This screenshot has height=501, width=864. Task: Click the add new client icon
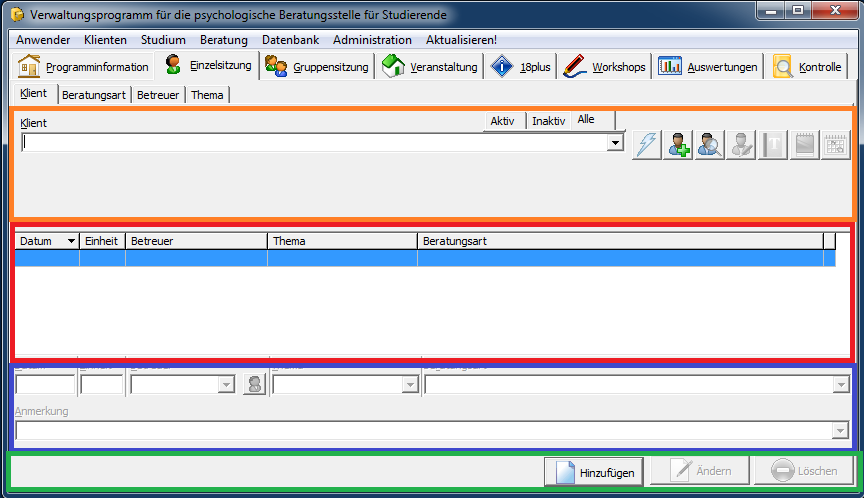pyautogui.click(x=679, y=144)
